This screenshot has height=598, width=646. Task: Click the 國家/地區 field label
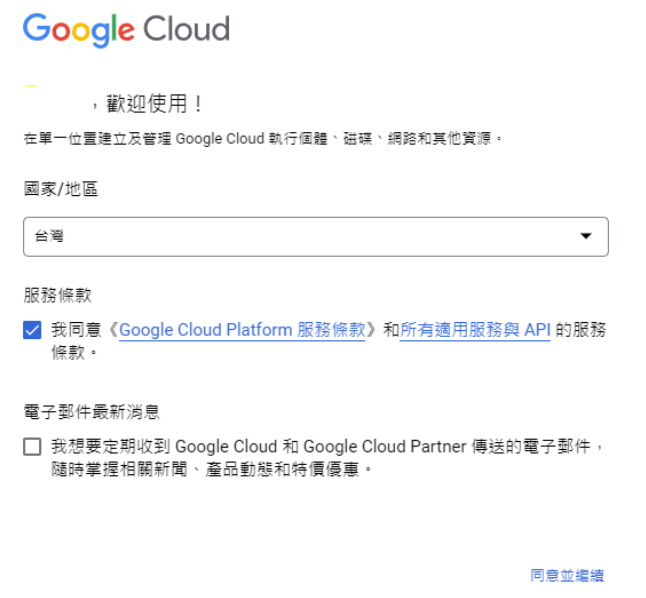(x=61, y=189)
